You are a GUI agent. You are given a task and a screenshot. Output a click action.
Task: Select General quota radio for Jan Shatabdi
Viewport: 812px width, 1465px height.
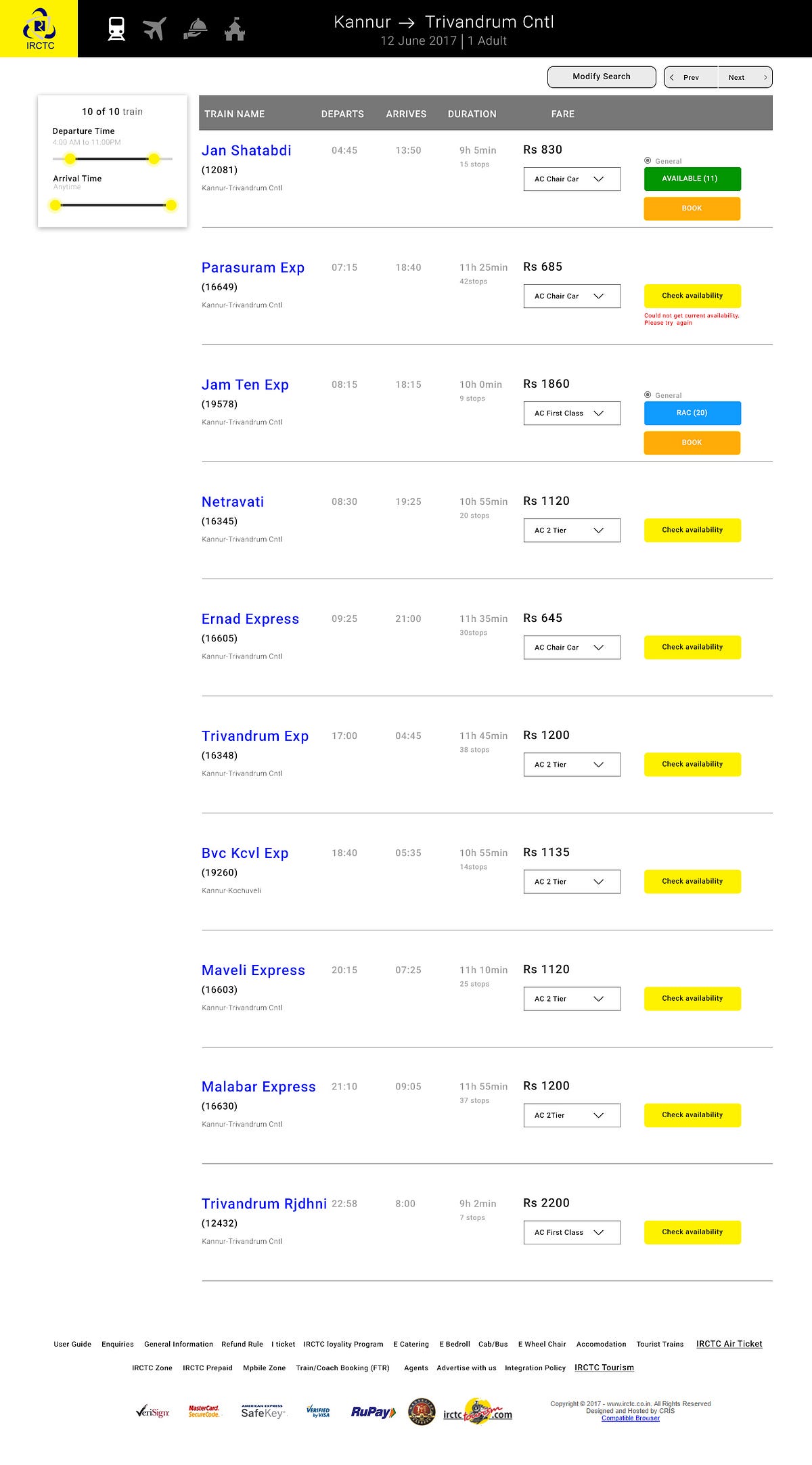coord(648,161)
